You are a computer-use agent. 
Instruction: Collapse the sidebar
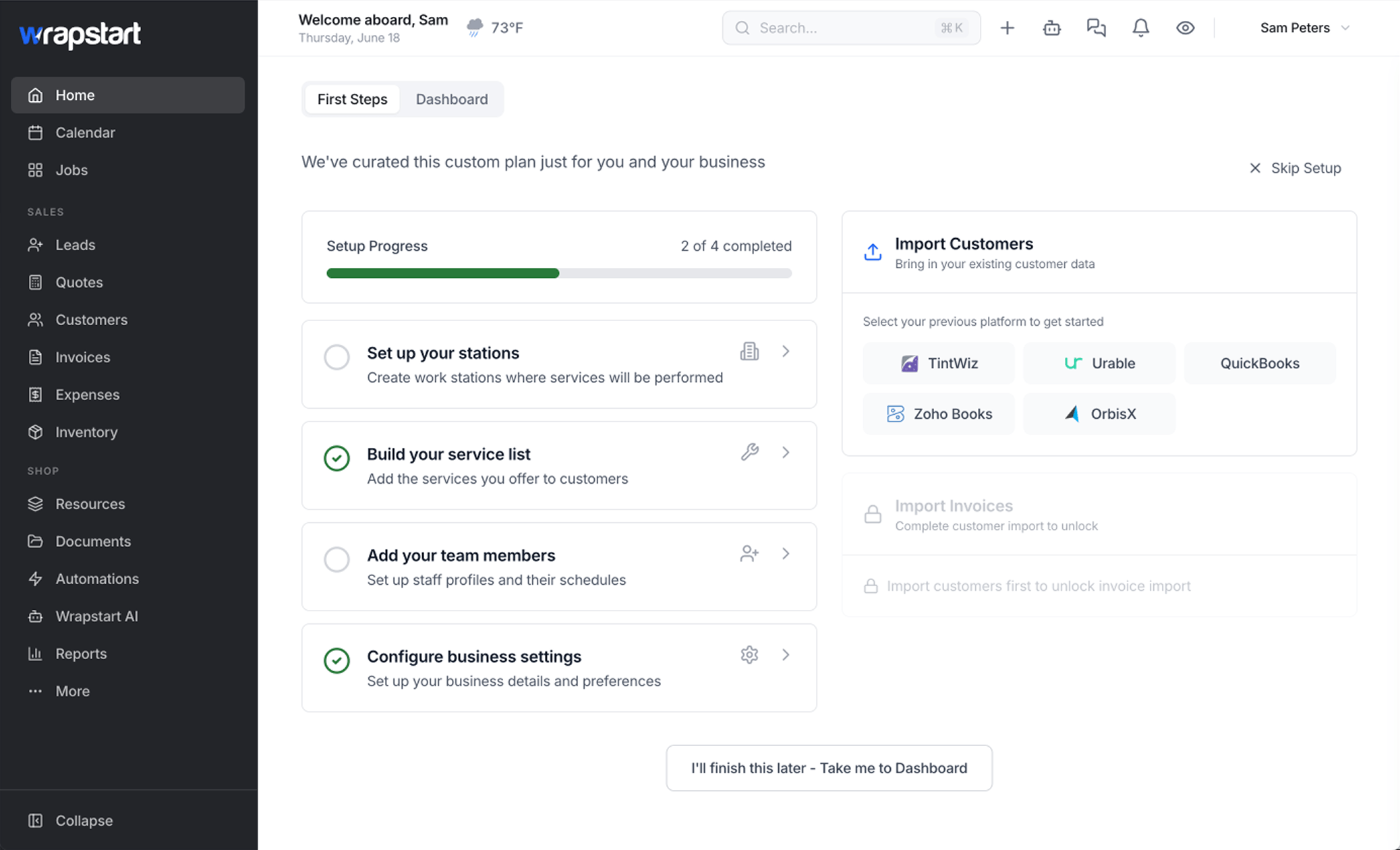tap(70, 820)
